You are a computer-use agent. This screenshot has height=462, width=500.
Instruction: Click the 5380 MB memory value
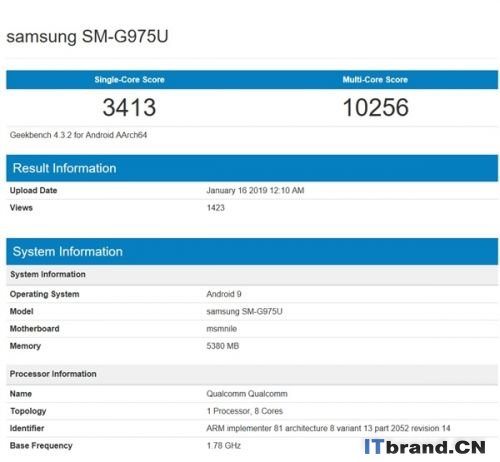click(x=223, y=346)
